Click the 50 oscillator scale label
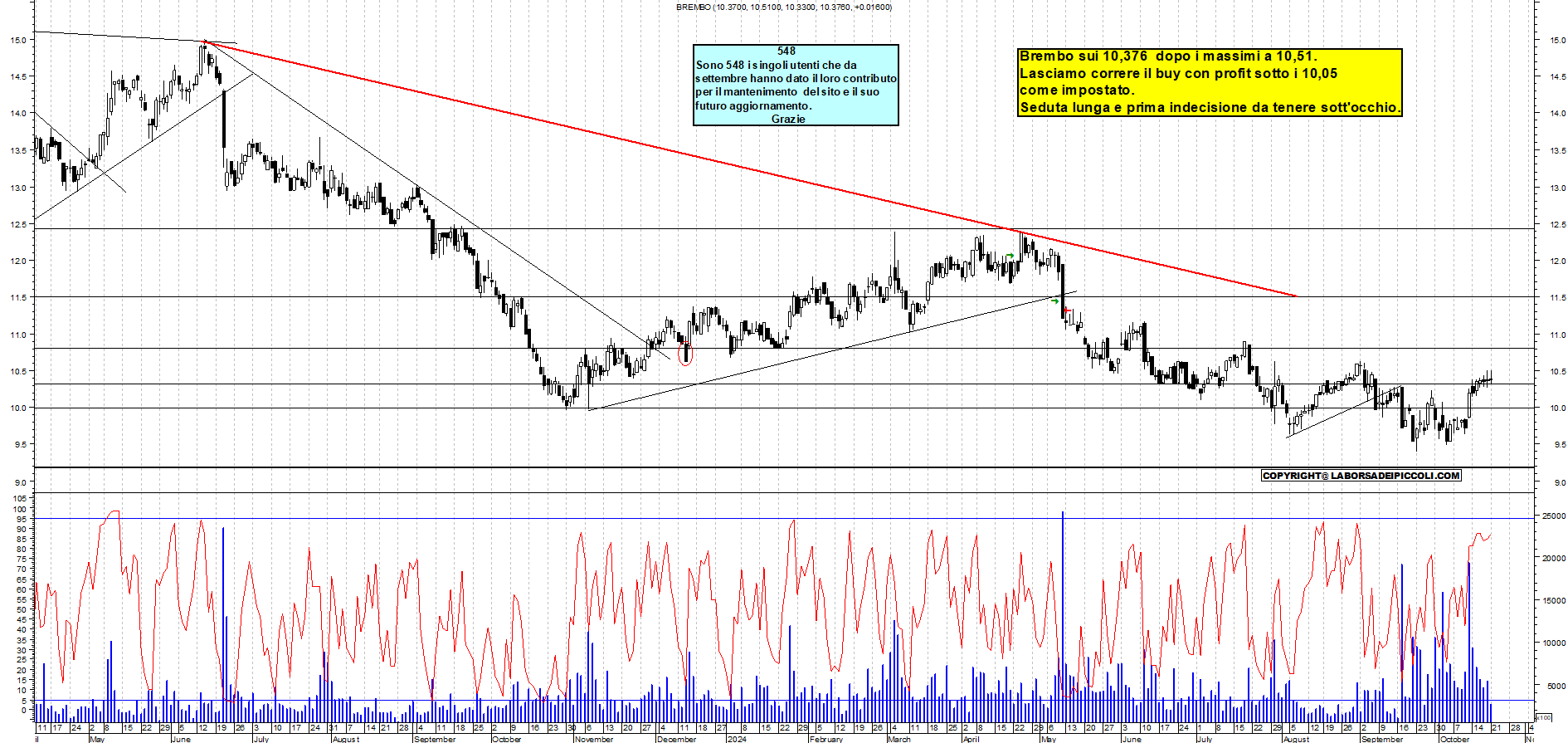This screenshot has width=1568, height=743. pyautogui.click(x=23, y=609)
